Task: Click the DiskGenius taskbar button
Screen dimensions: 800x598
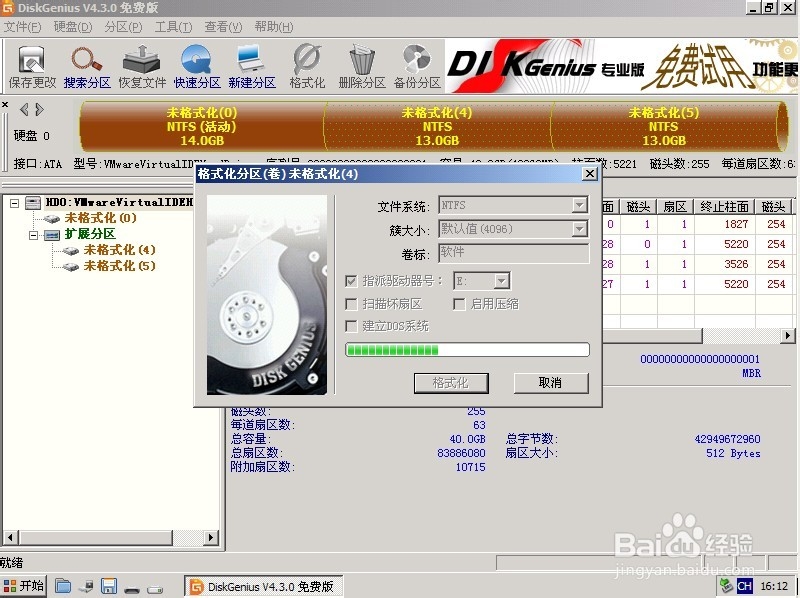Action: coord(263,586)
